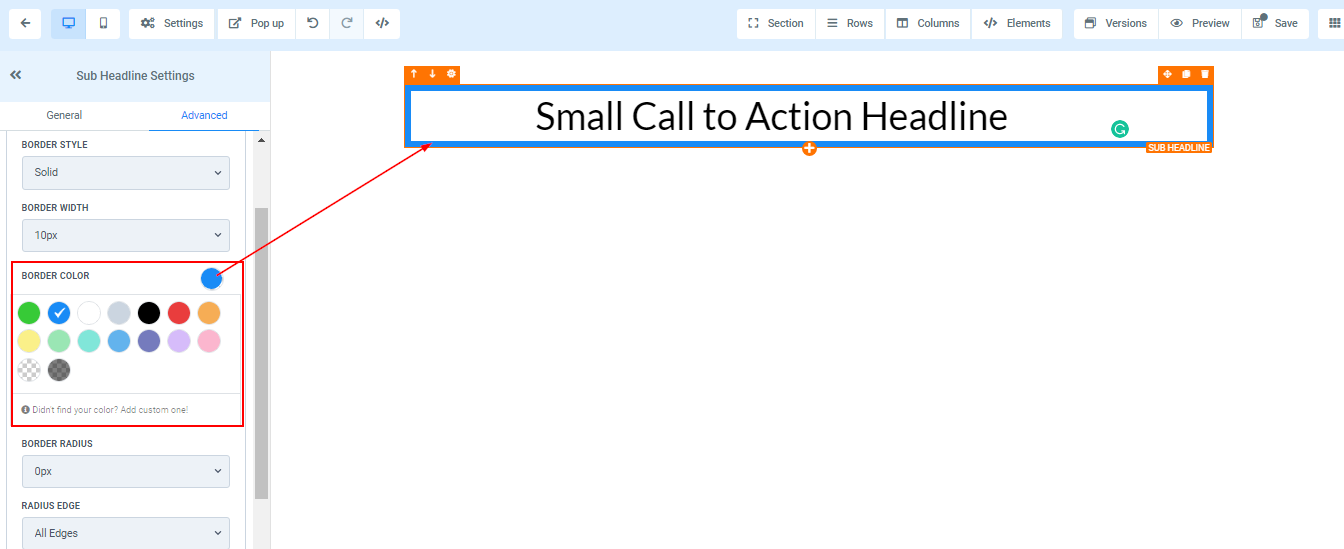
Task: Open the Elements menu
Action: (1017, 23)
